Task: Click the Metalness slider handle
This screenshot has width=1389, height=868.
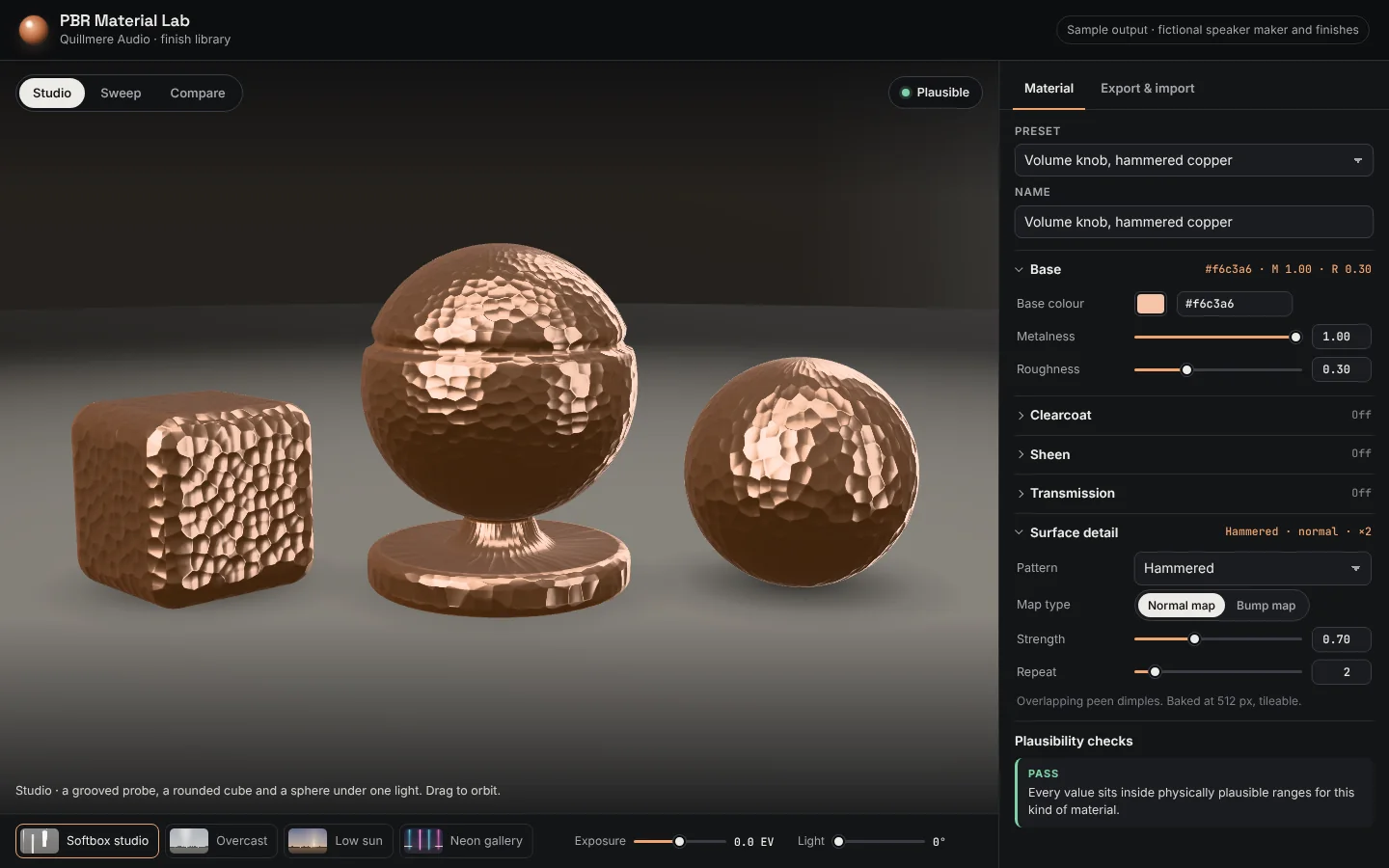Action: [1295, 338]
